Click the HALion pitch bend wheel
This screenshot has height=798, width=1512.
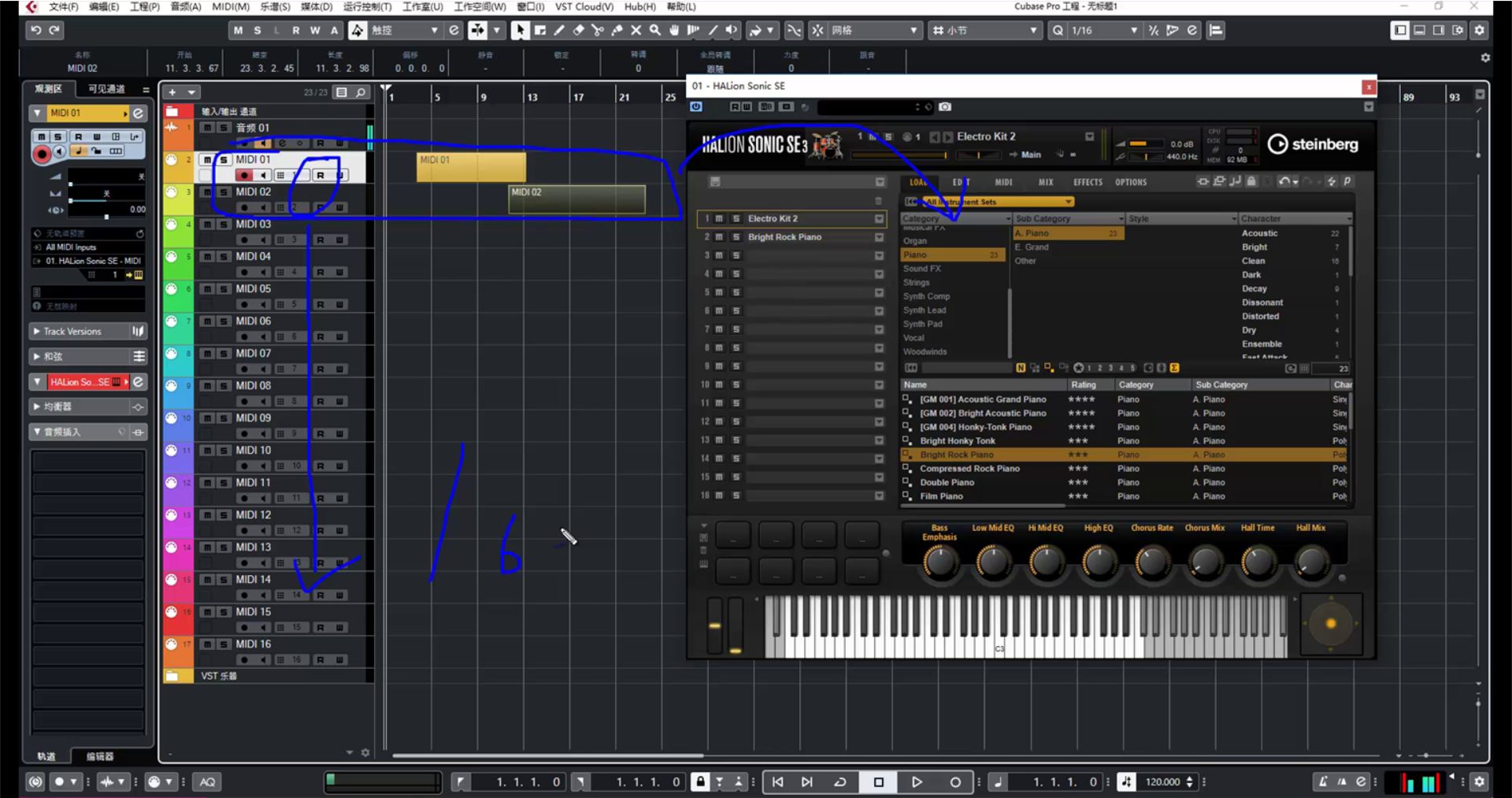click(714, 625)
